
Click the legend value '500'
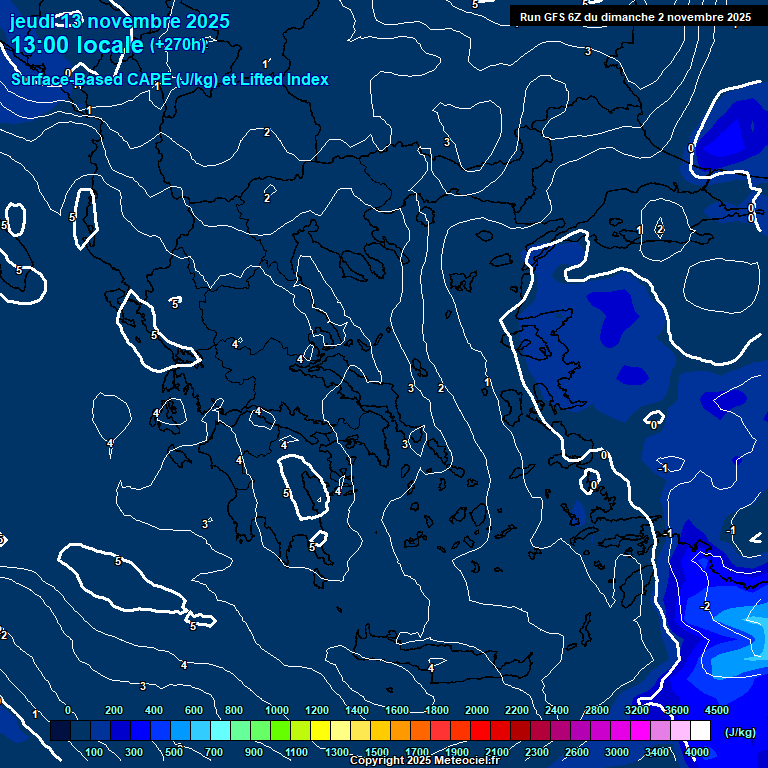[174, 752]
